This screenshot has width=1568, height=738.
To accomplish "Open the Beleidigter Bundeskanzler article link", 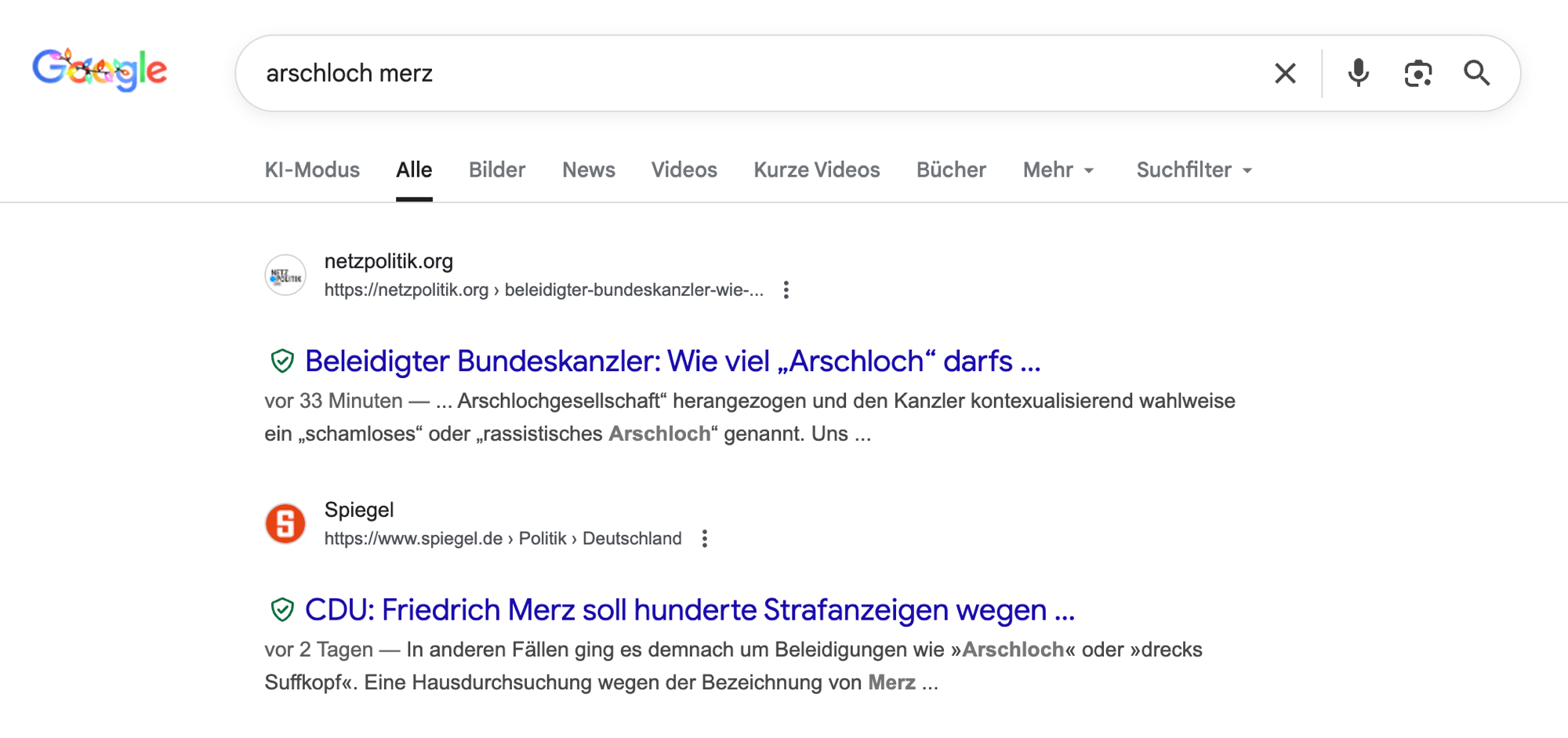I will coord(672,362).
